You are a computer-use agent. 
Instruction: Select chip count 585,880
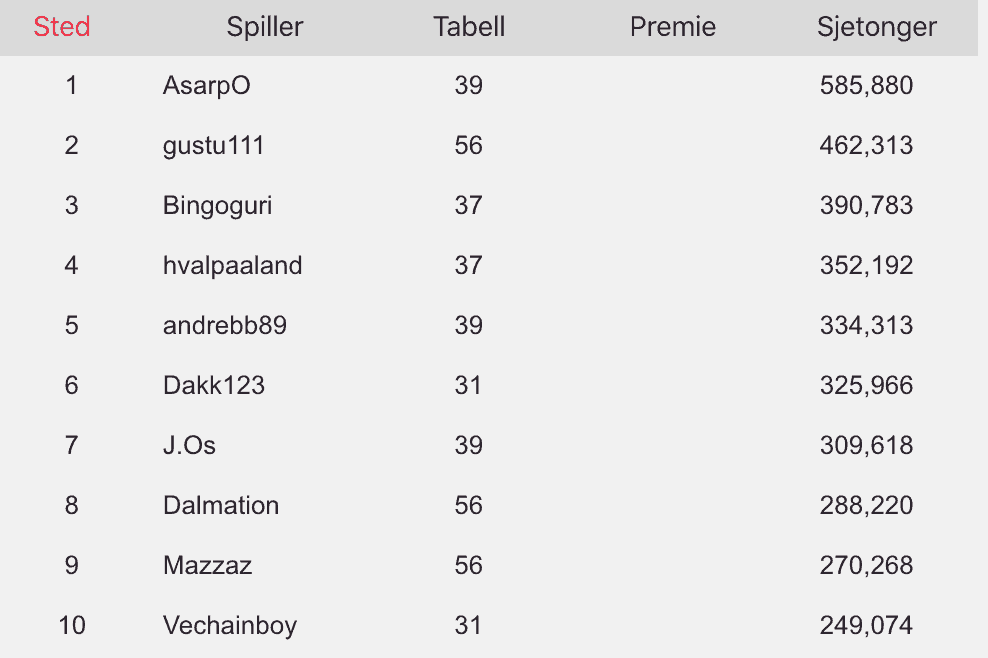tap(866, 86)
